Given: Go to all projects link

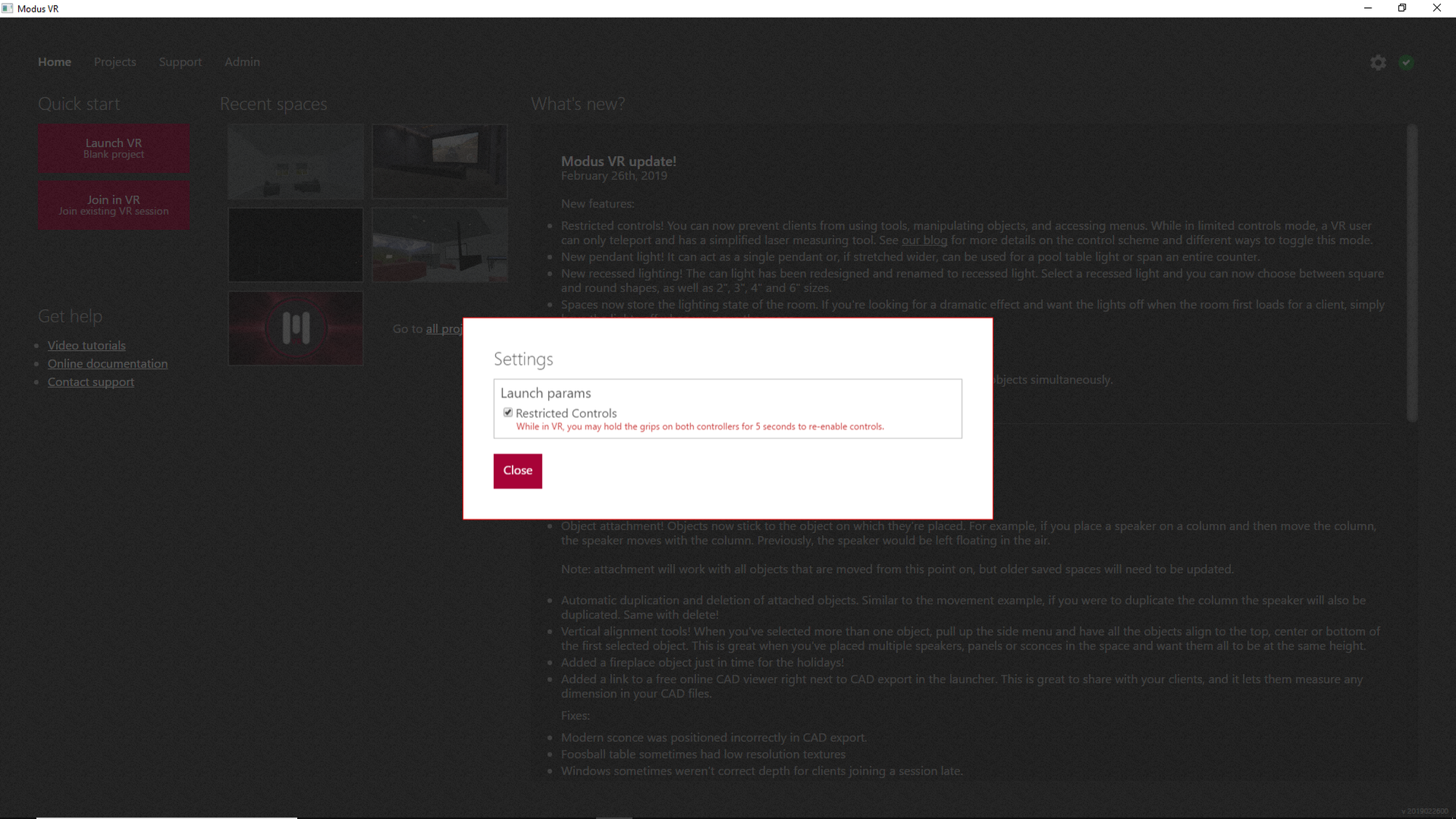Looking at the screenshot, I should [x=444, y=329].
